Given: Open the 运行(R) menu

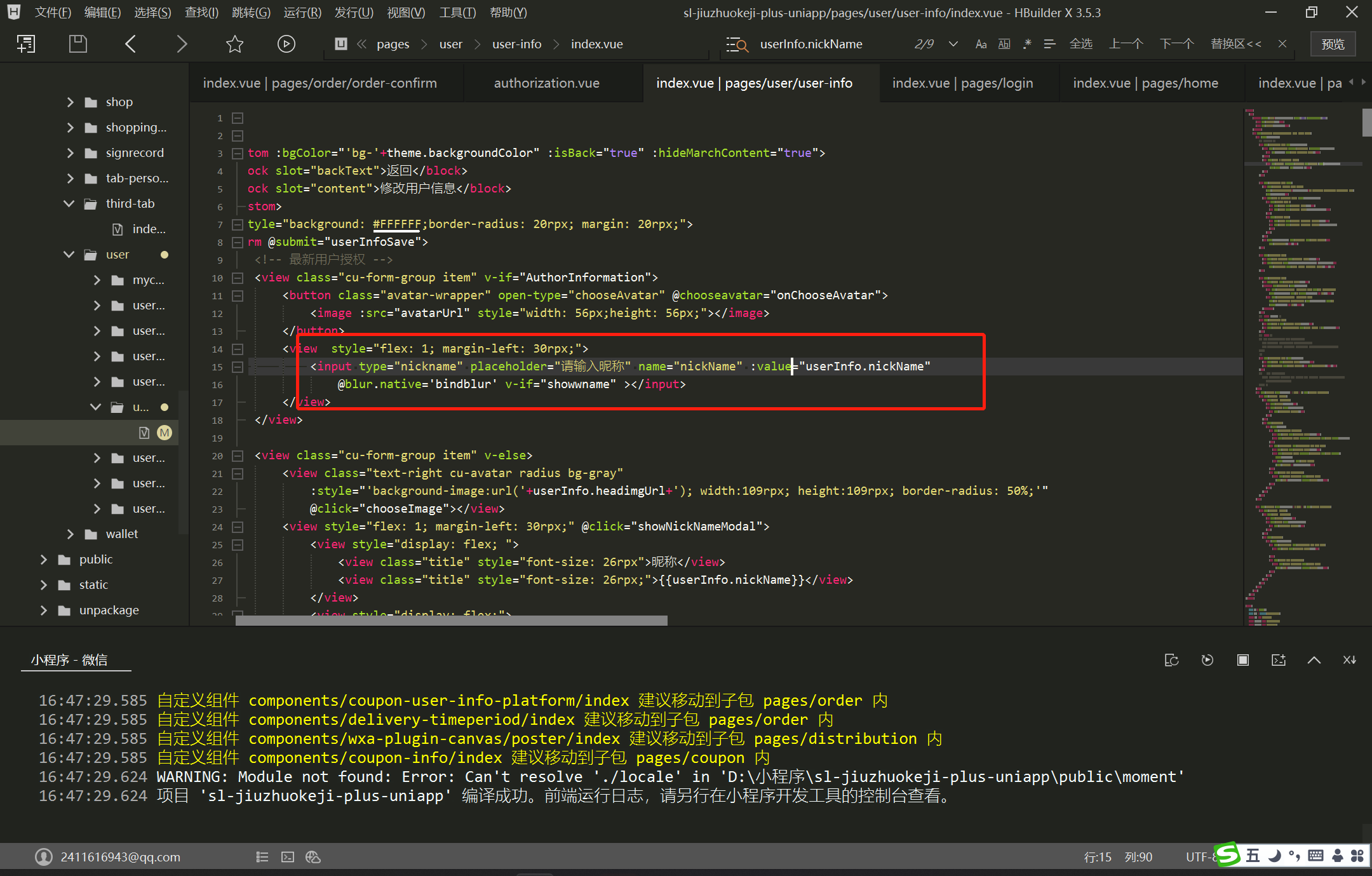Looking at the screenshot, I should pos(302,13).
